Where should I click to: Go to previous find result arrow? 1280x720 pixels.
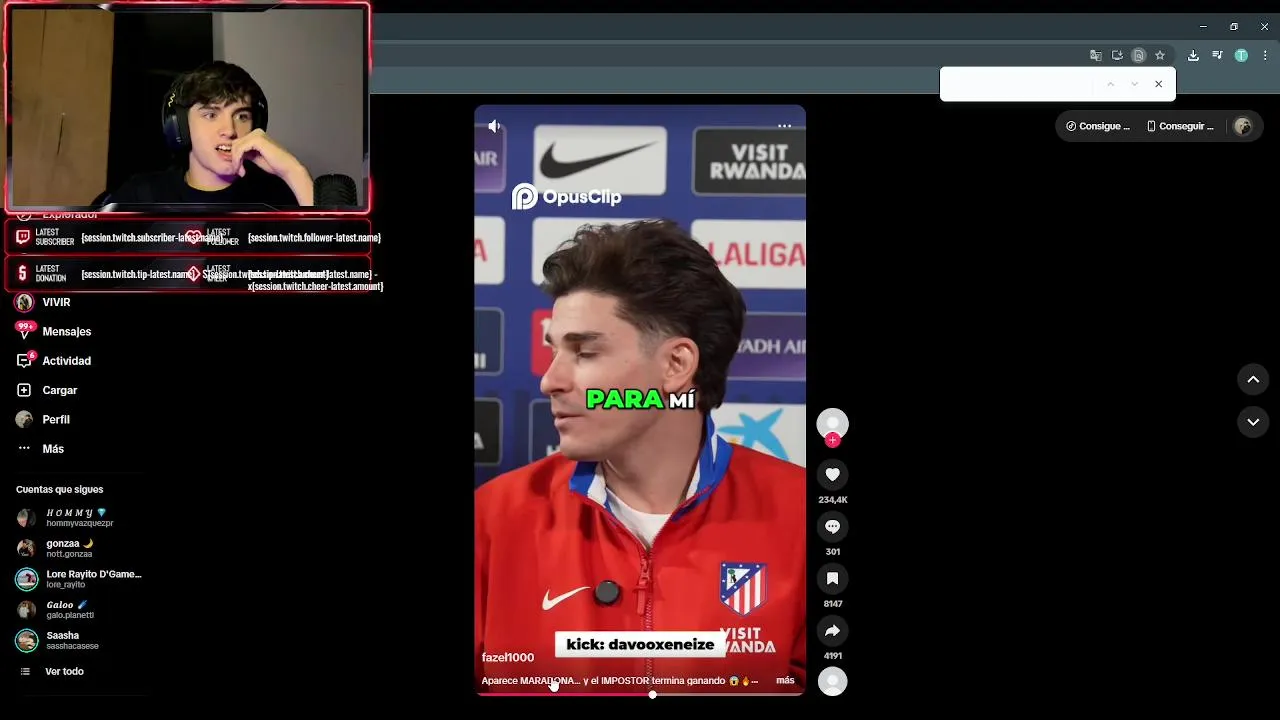(x=1110, y=84)
